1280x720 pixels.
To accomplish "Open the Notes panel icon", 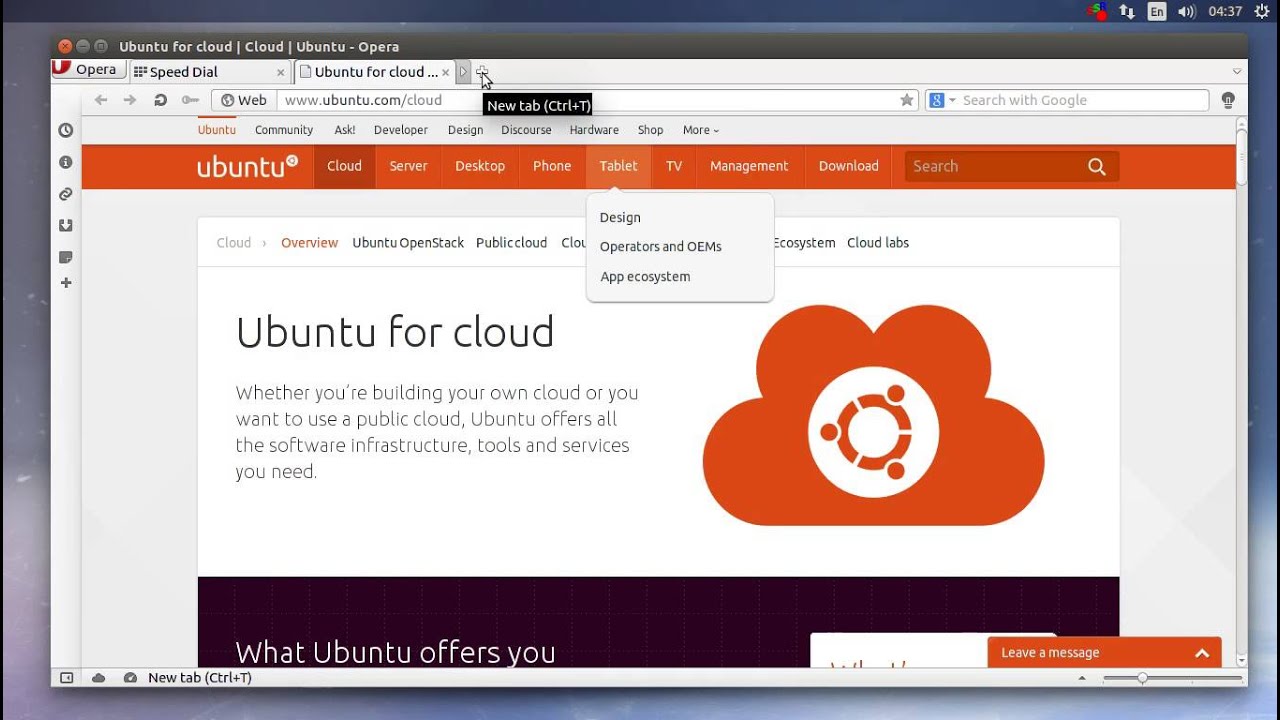I will point(66,257).
